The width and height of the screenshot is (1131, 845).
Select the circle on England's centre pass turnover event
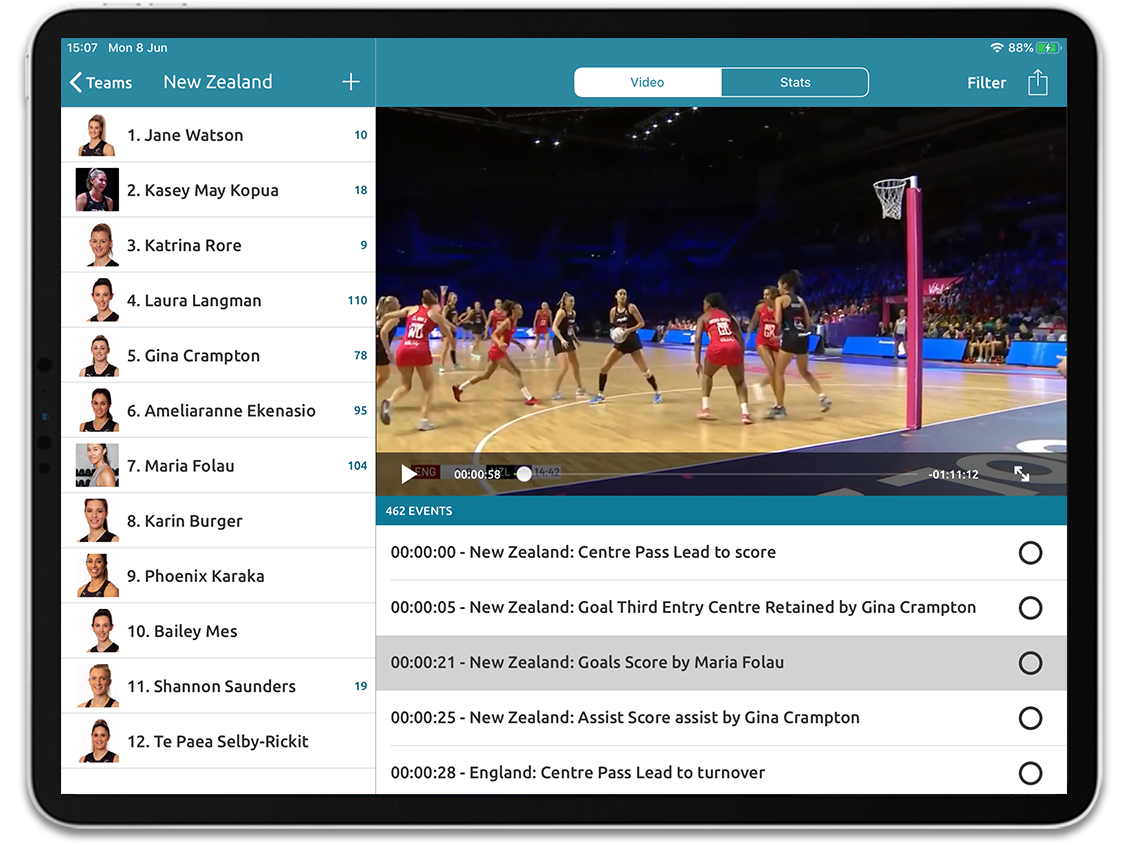(1030, 772)
